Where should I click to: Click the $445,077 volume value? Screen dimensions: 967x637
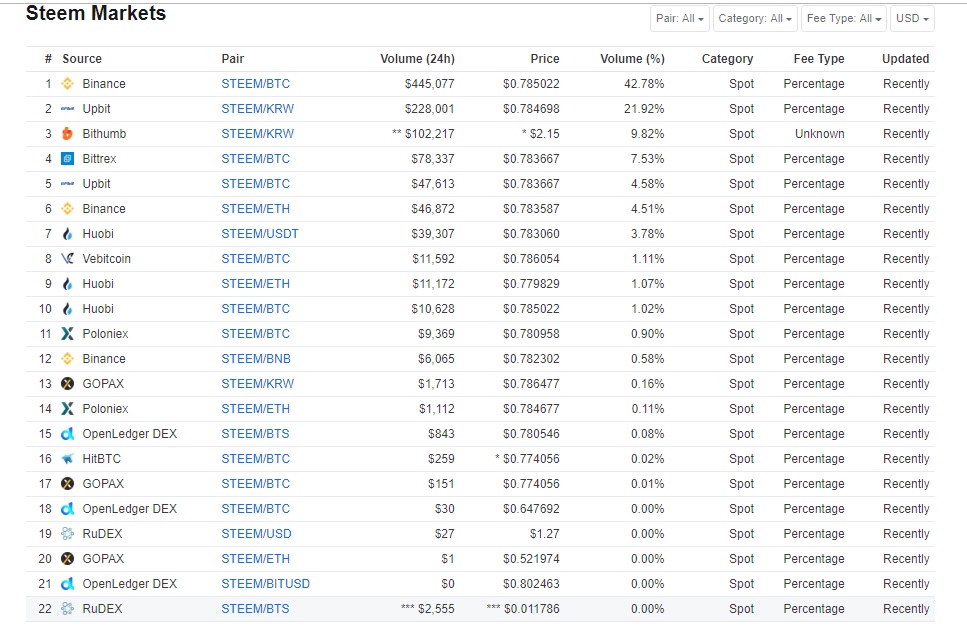(x=429, y=84)
